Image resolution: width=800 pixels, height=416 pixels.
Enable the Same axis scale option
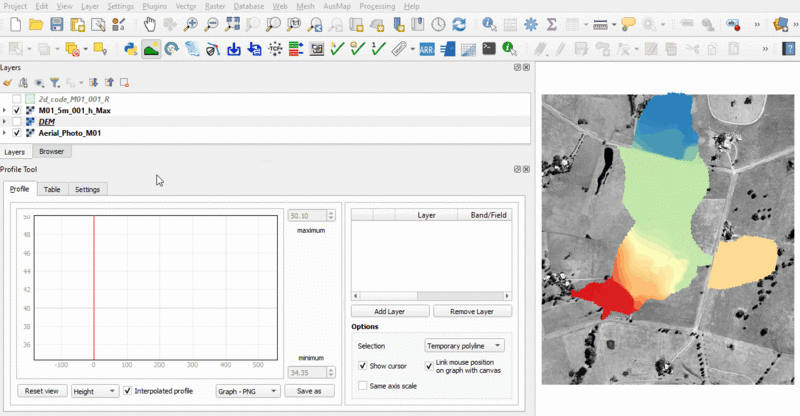point(362,385)
